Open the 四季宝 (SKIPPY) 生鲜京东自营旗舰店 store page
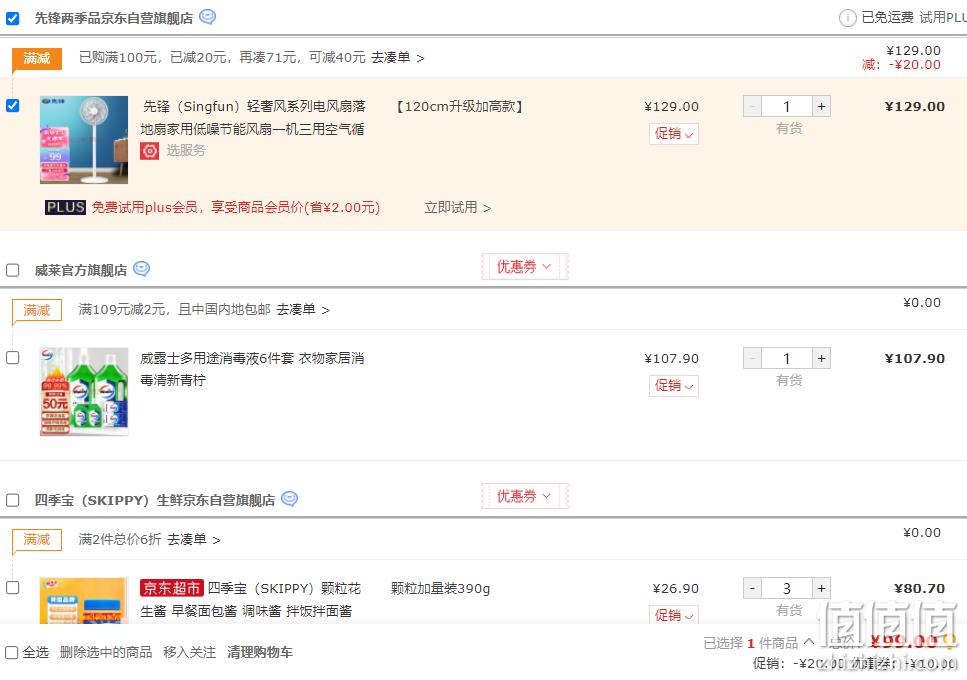Viewport: 967px width, 680px height. click(x=155, y=500)
